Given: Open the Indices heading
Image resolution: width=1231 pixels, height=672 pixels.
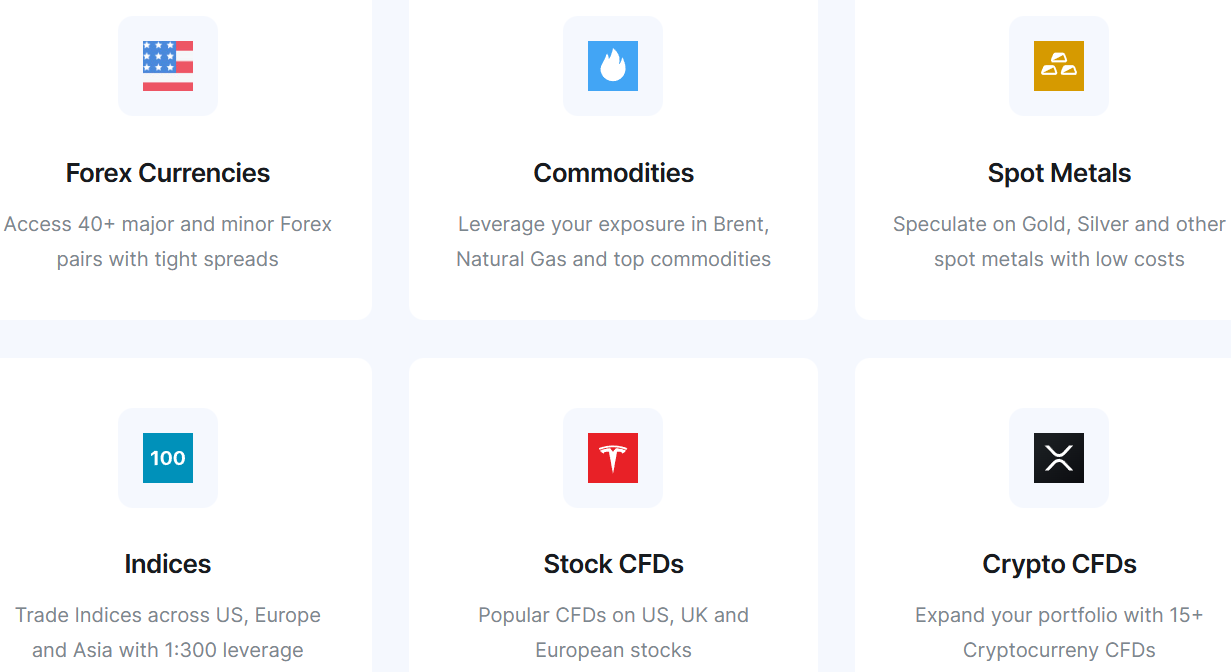Looking at the screenshot, I should (168, 564).
